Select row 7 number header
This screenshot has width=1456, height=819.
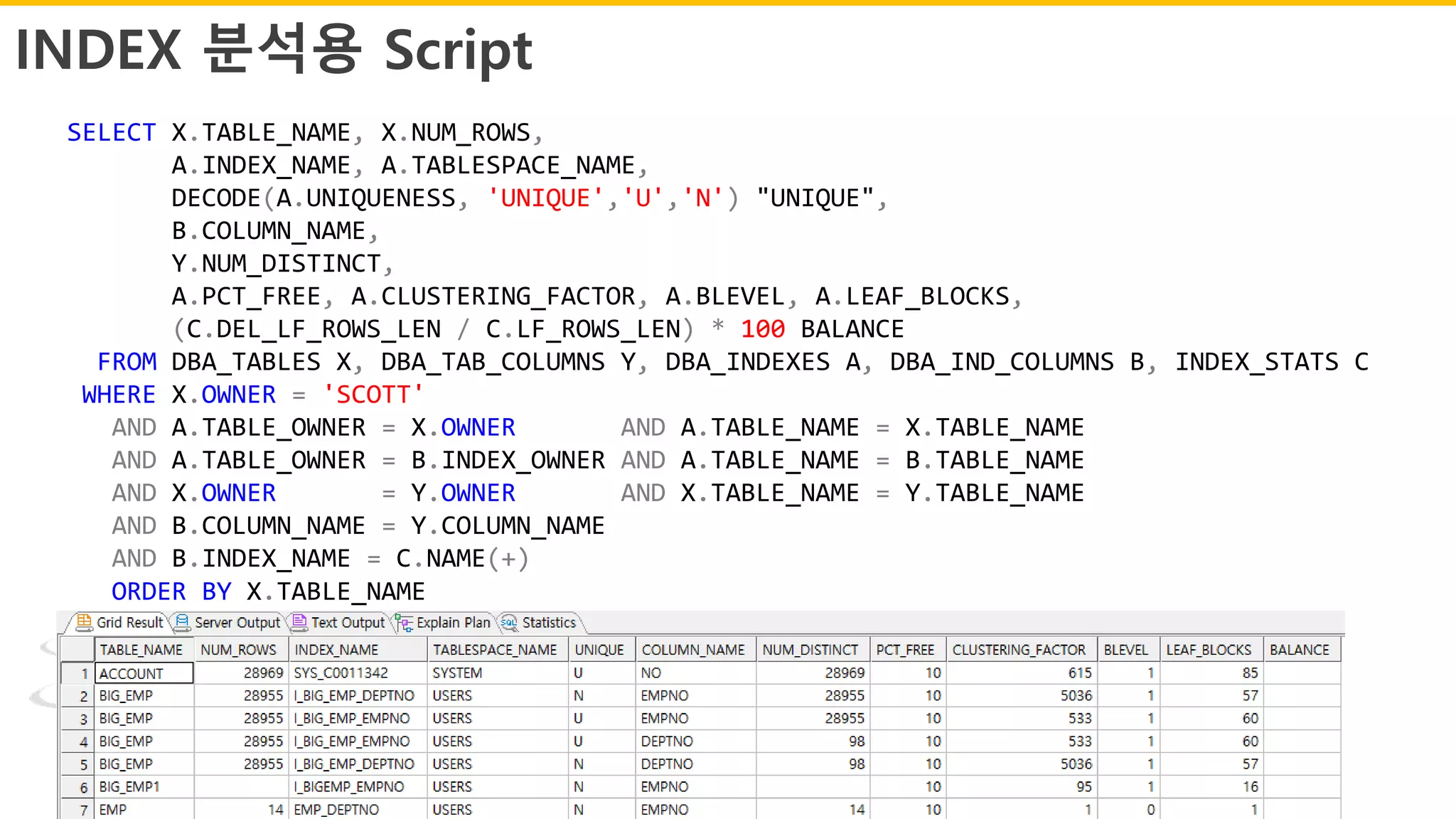(77, 810)
